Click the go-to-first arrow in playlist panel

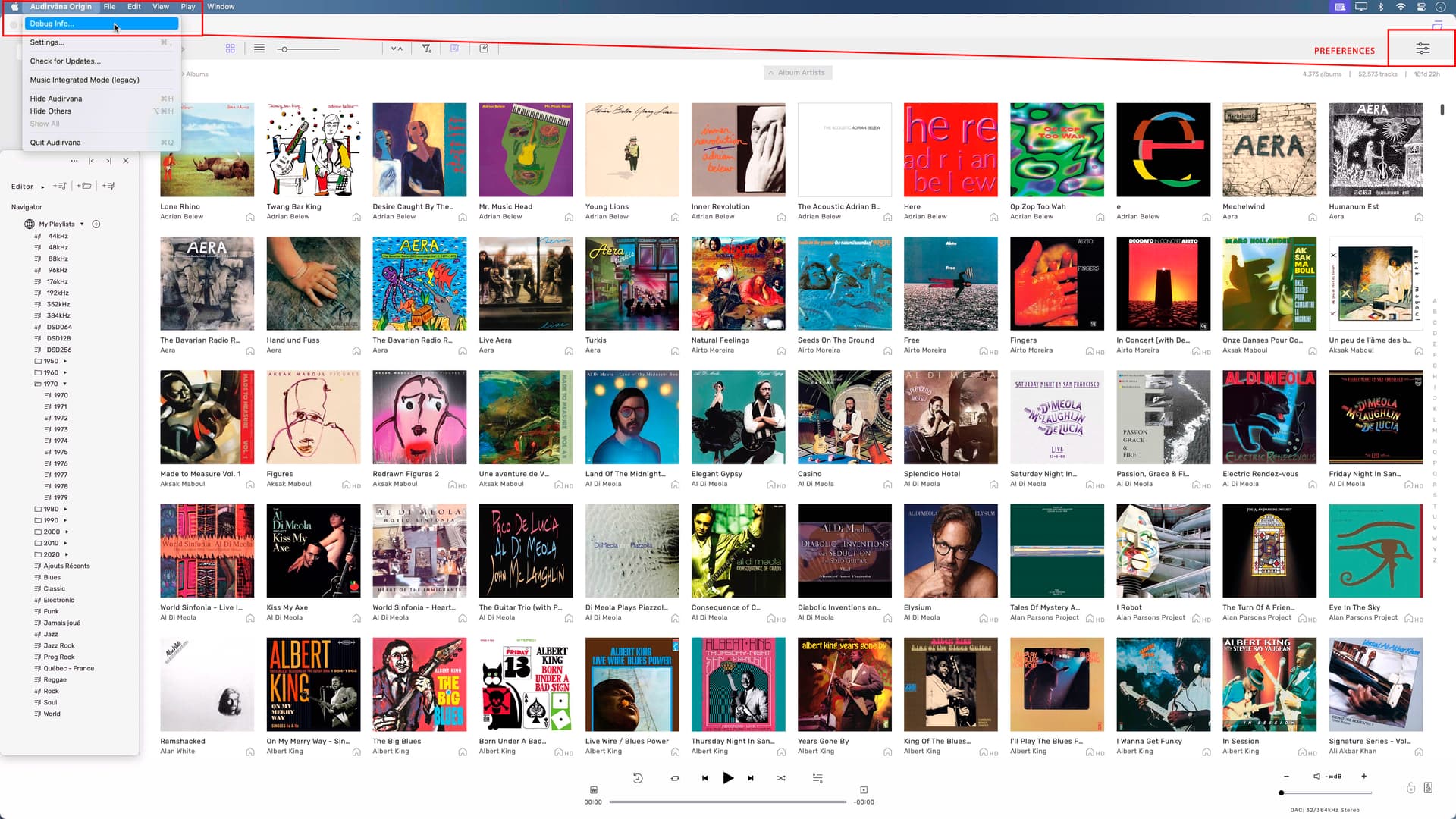(x=91, y=161)
